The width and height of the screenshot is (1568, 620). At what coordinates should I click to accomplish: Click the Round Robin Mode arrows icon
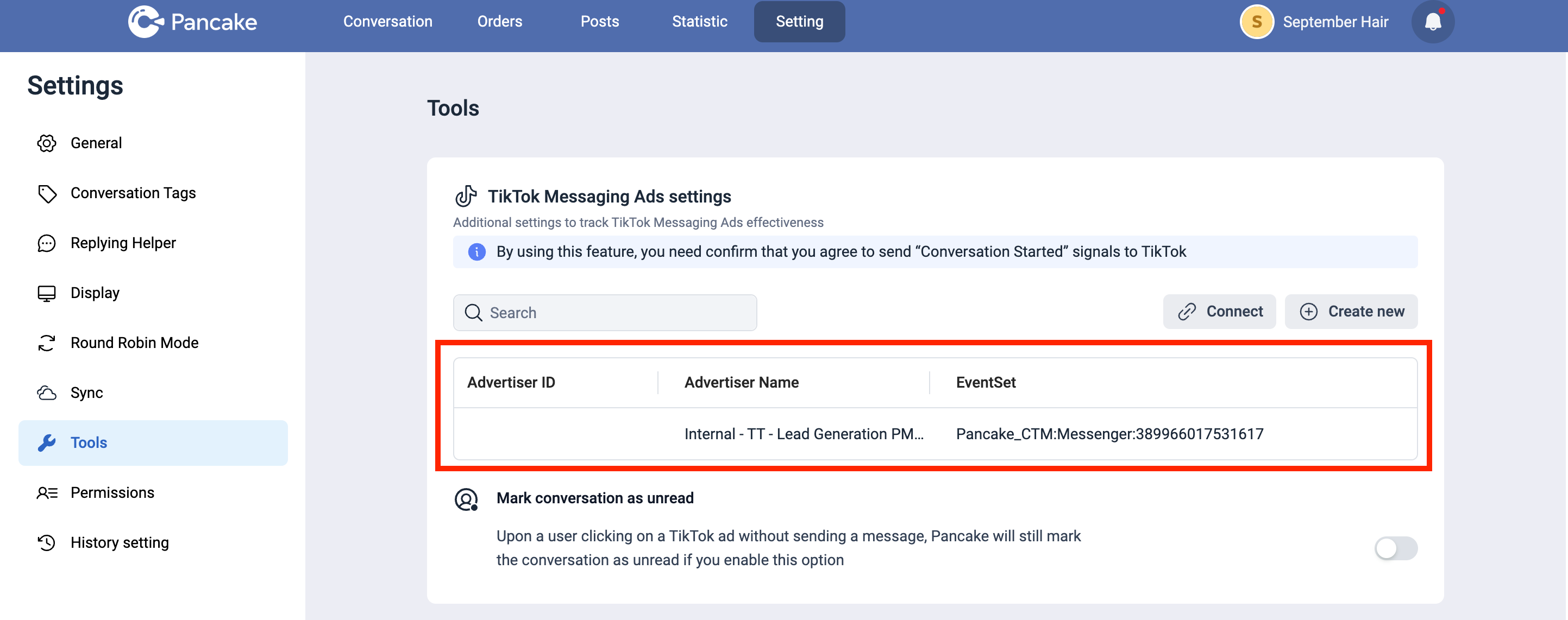(47, 343)
